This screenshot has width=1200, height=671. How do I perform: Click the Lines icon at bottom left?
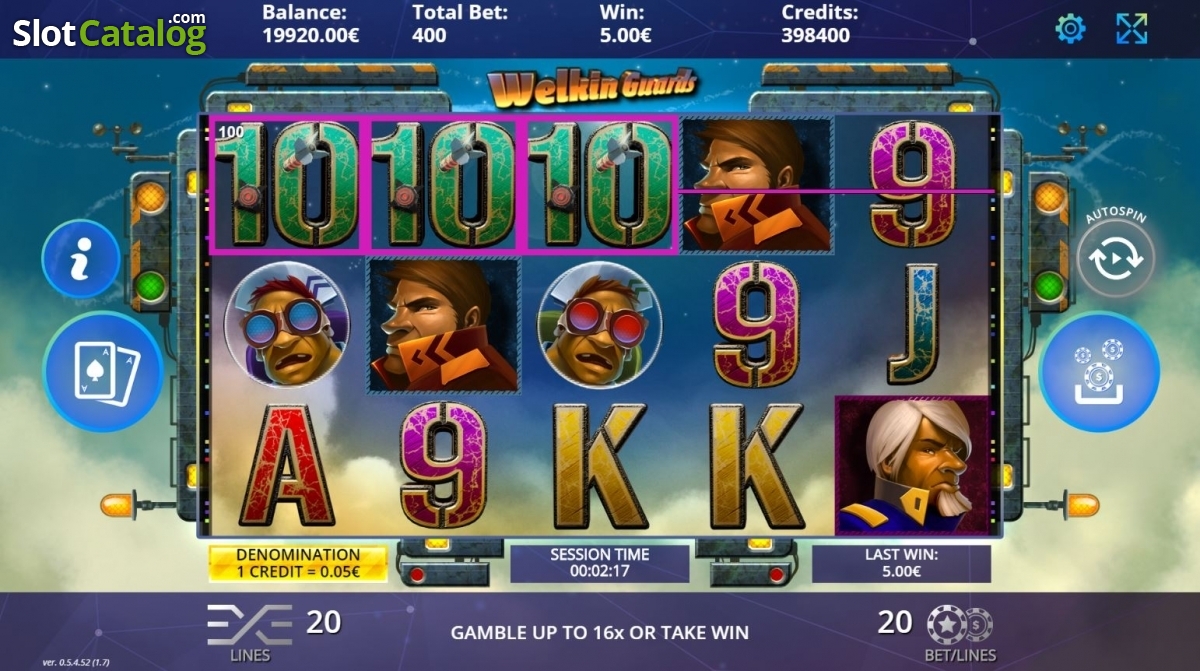[x=249, y=625]
